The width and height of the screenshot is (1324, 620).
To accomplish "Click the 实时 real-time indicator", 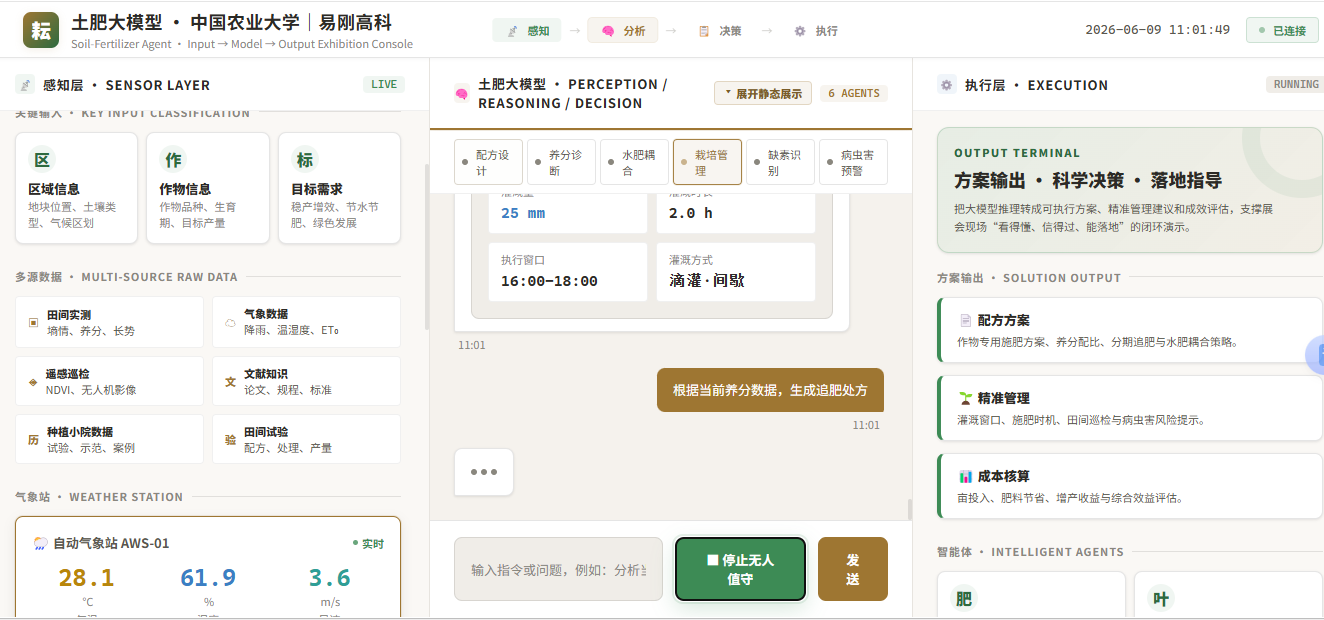I will 368,543.
